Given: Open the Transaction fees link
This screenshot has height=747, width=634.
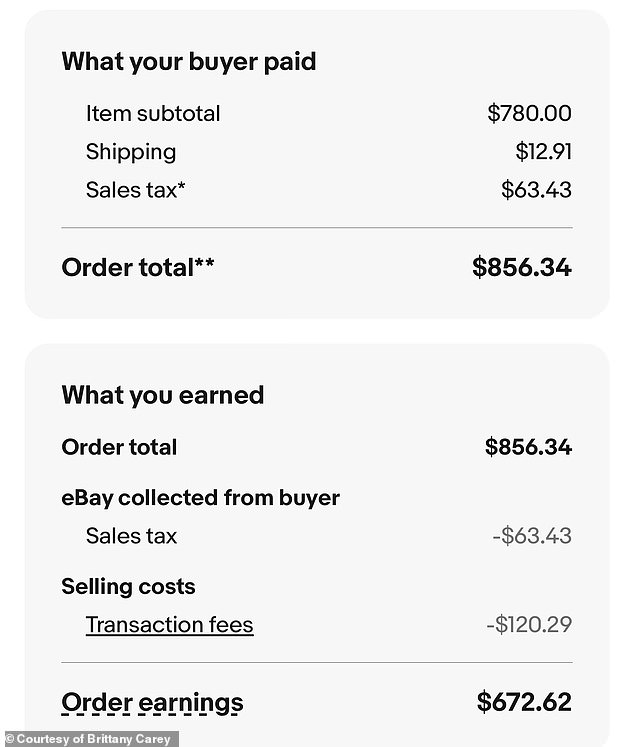Looking at the screenshot, I should (169, 625).
